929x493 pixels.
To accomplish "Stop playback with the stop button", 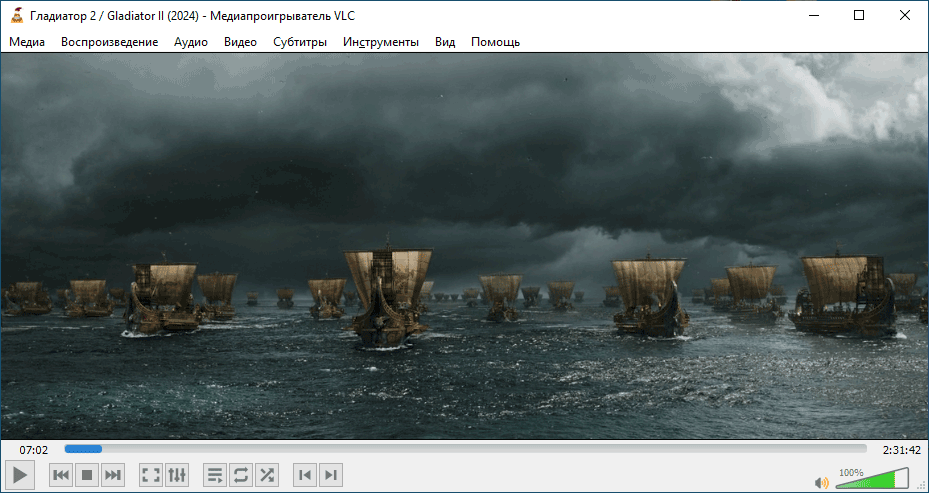I will click(87, 475).
